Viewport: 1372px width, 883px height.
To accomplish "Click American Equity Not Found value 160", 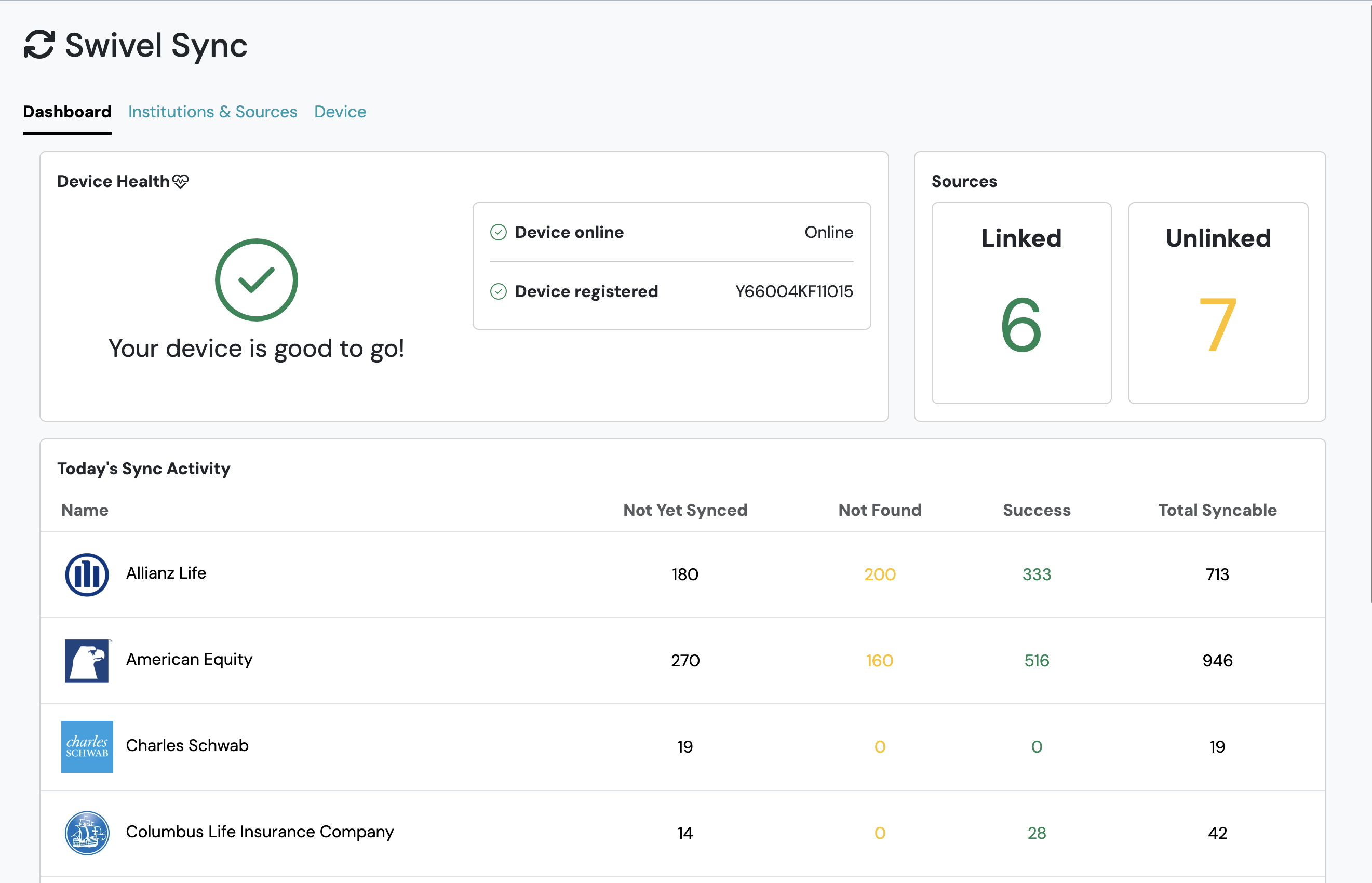I will pyautogui.click(x=880, y=661).
